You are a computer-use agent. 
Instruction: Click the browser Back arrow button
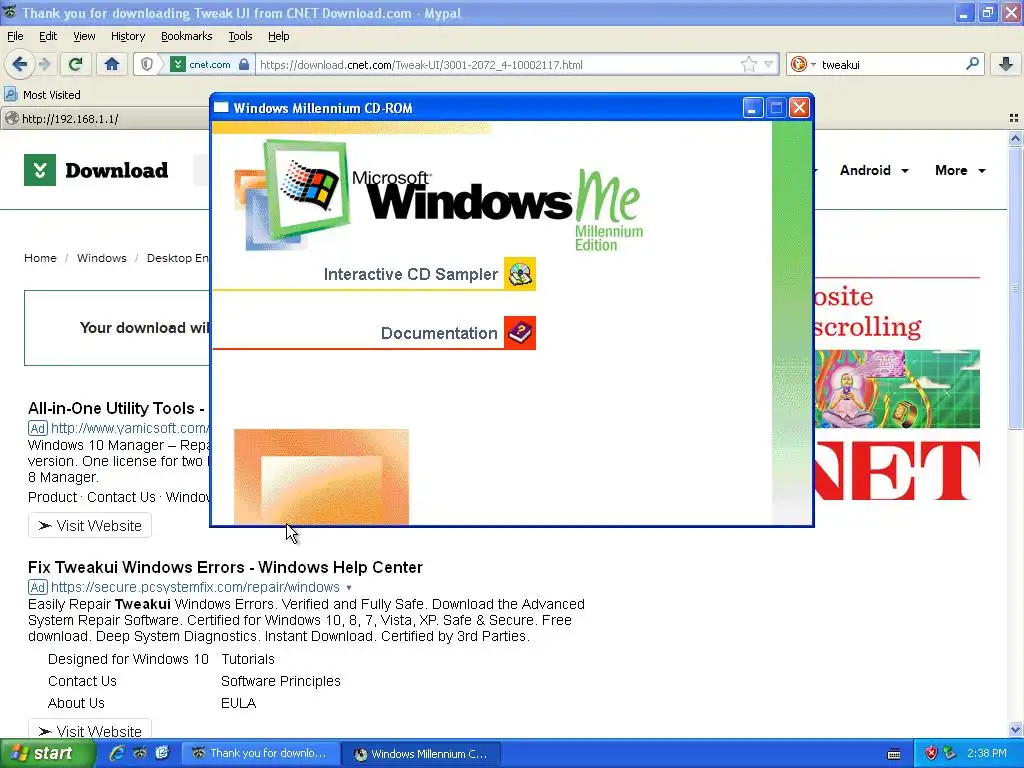coord(19,64)
